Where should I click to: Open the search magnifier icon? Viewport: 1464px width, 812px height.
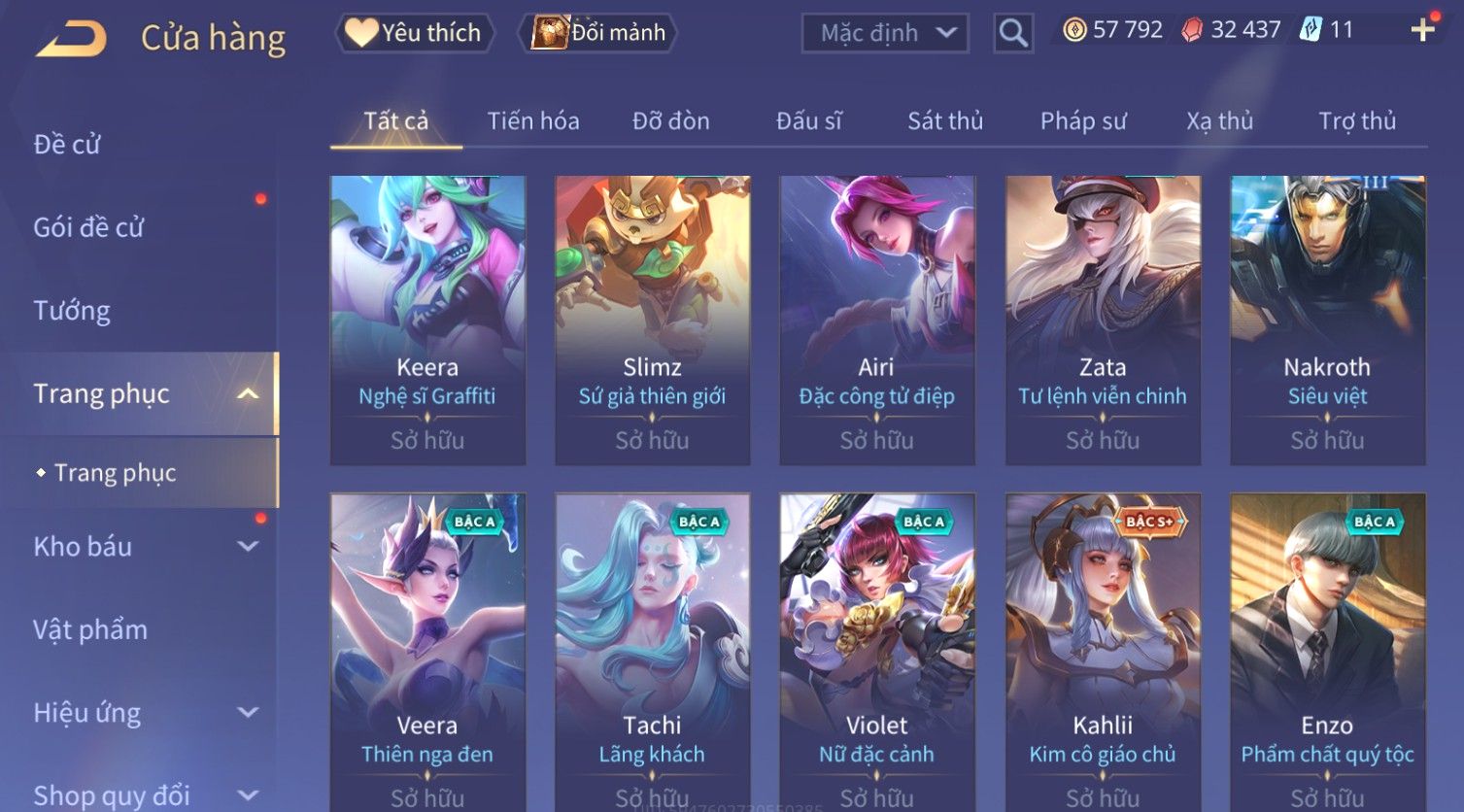coord(1013,33)
